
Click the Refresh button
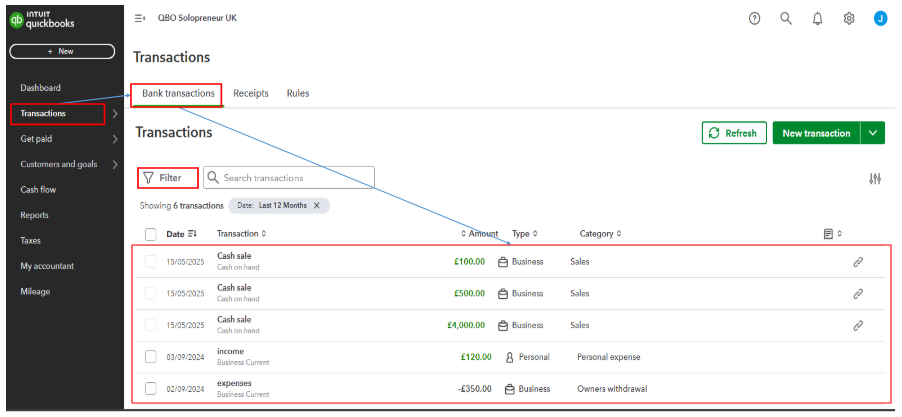tap(734, 133)
